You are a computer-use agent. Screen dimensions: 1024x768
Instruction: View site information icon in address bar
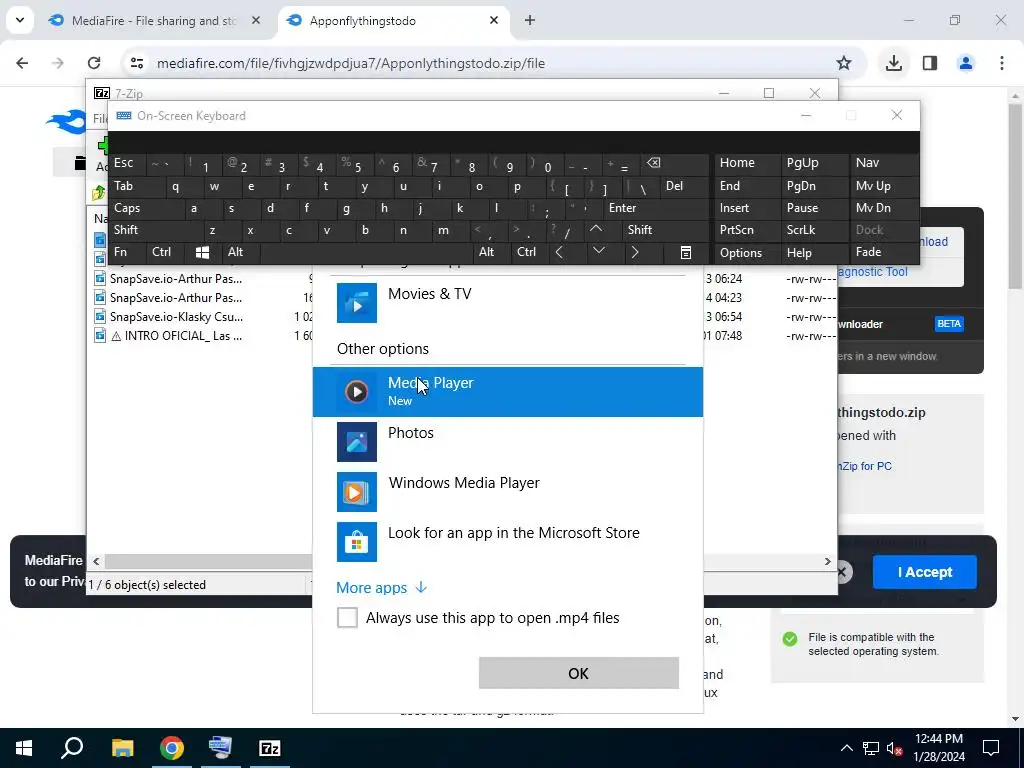(x=137, y=63)
